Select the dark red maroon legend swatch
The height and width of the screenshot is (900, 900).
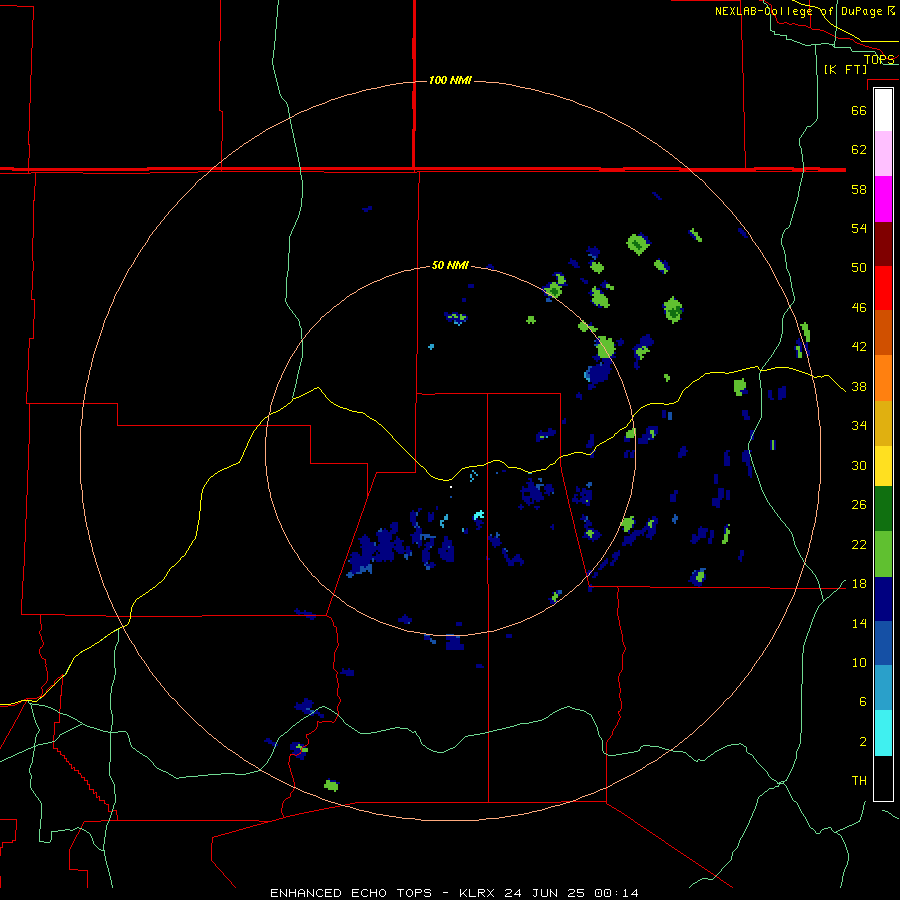[883, 244]
